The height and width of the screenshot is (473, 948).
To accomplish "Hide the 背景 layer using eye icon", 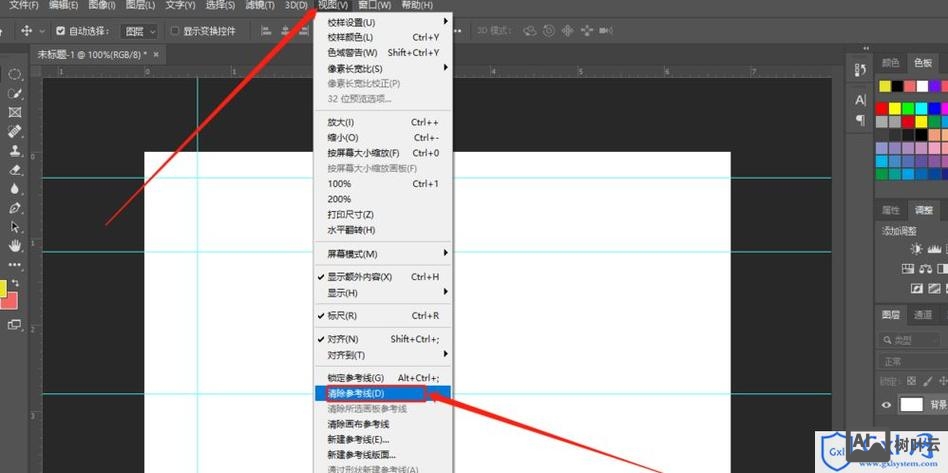I will (x=886, y=405).
